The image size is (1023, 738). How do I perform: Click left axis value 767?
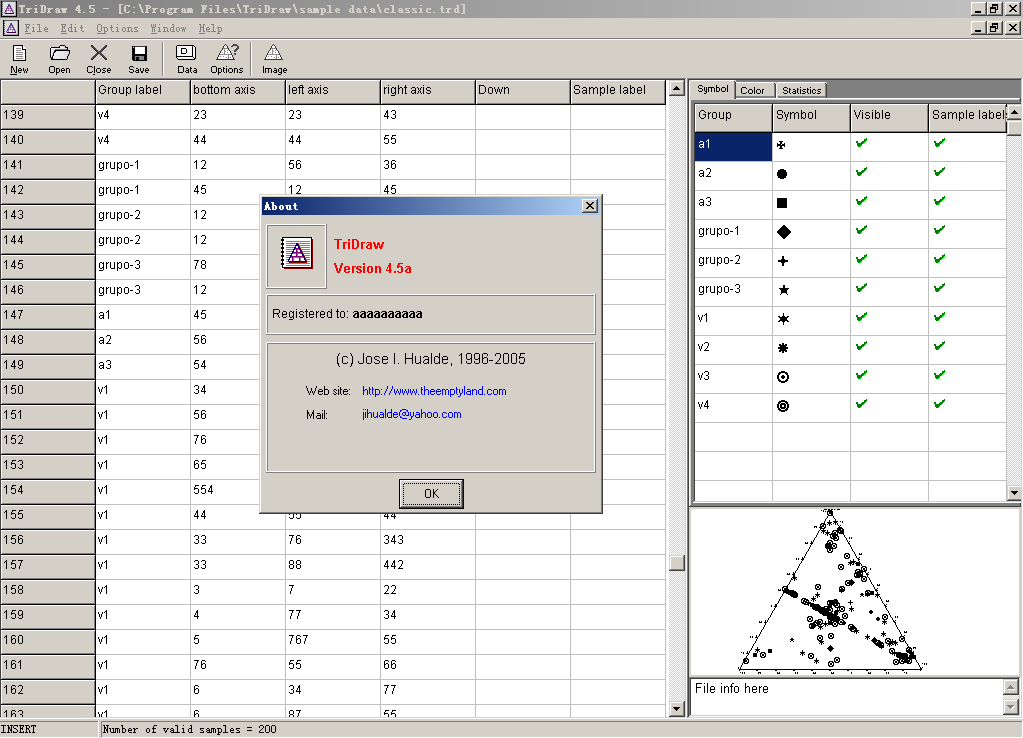[x=333, y=640]
